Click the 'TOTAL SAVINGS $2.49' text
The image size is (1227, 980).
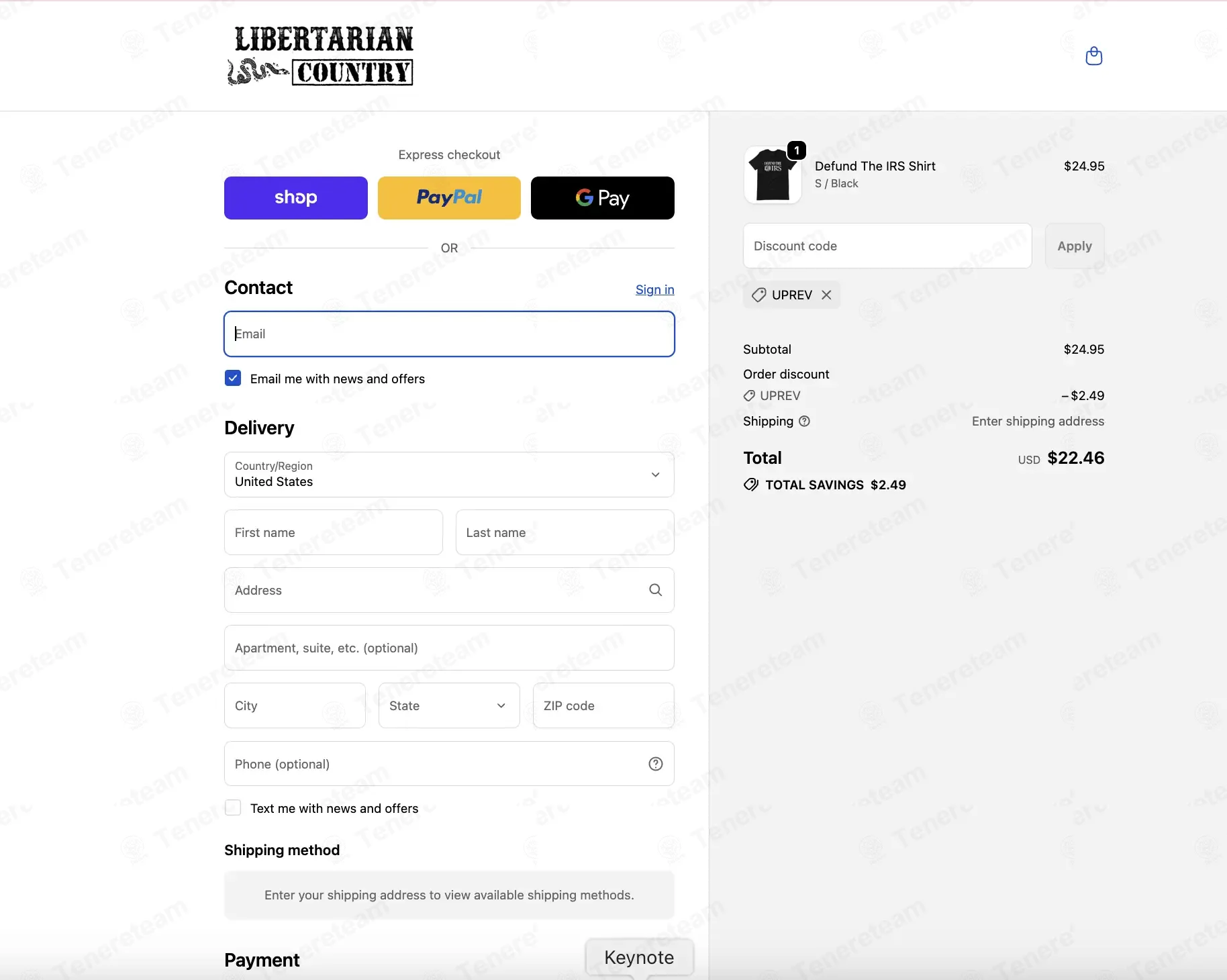pos(836,485)
